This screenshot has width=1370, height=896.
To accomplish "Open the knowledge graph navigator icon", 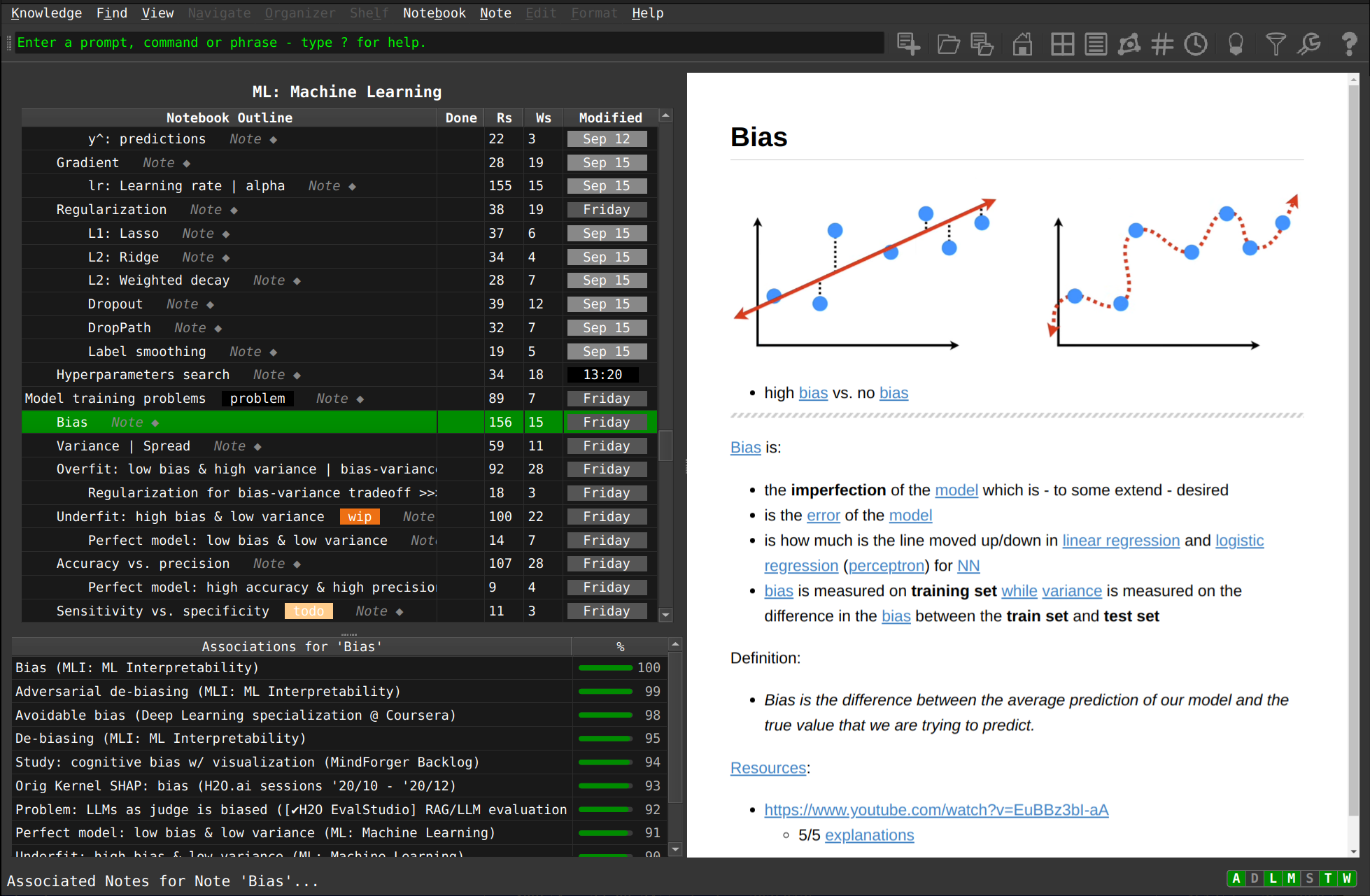I will (1129, 43).
